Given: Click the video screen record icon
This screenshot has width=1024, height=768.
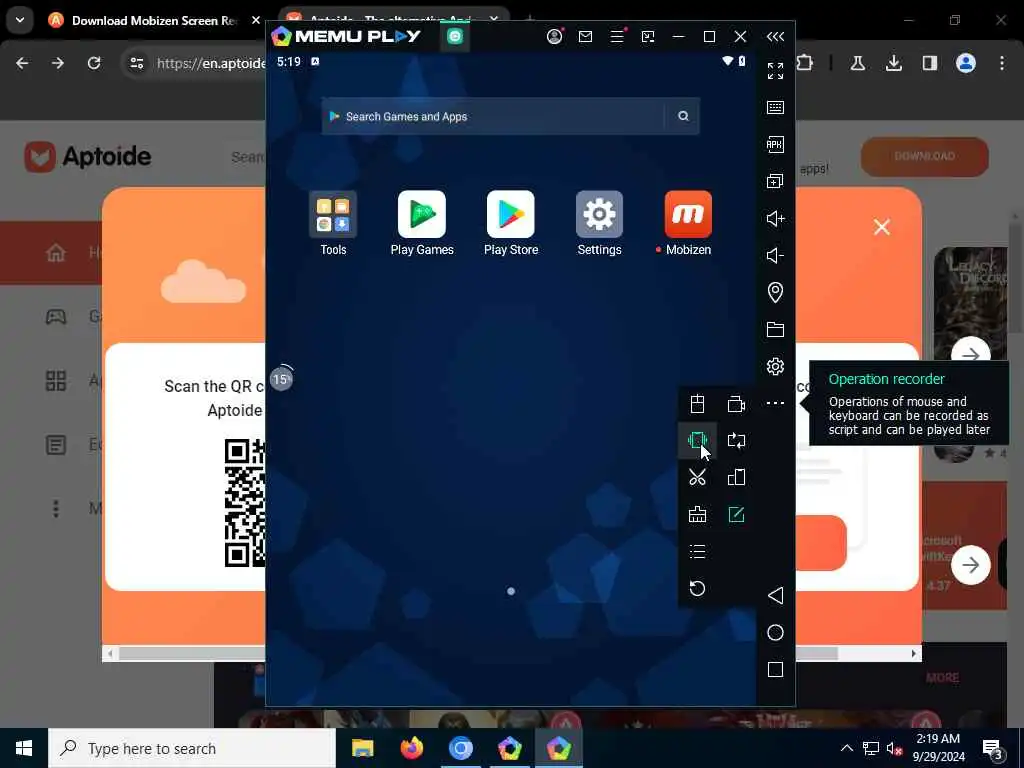Looking at the screenshot, I should 737,404.
